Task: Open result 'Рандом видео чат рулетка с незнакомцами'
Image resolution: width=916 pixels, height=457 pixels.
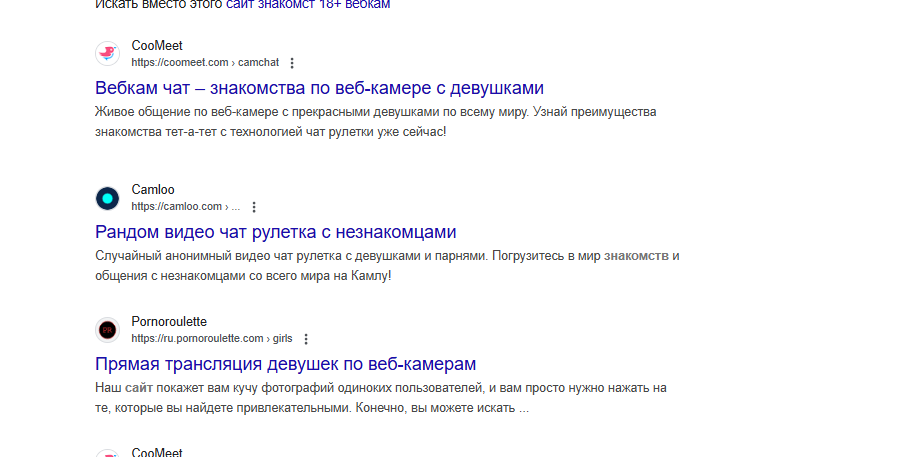Action: [276, 232]
